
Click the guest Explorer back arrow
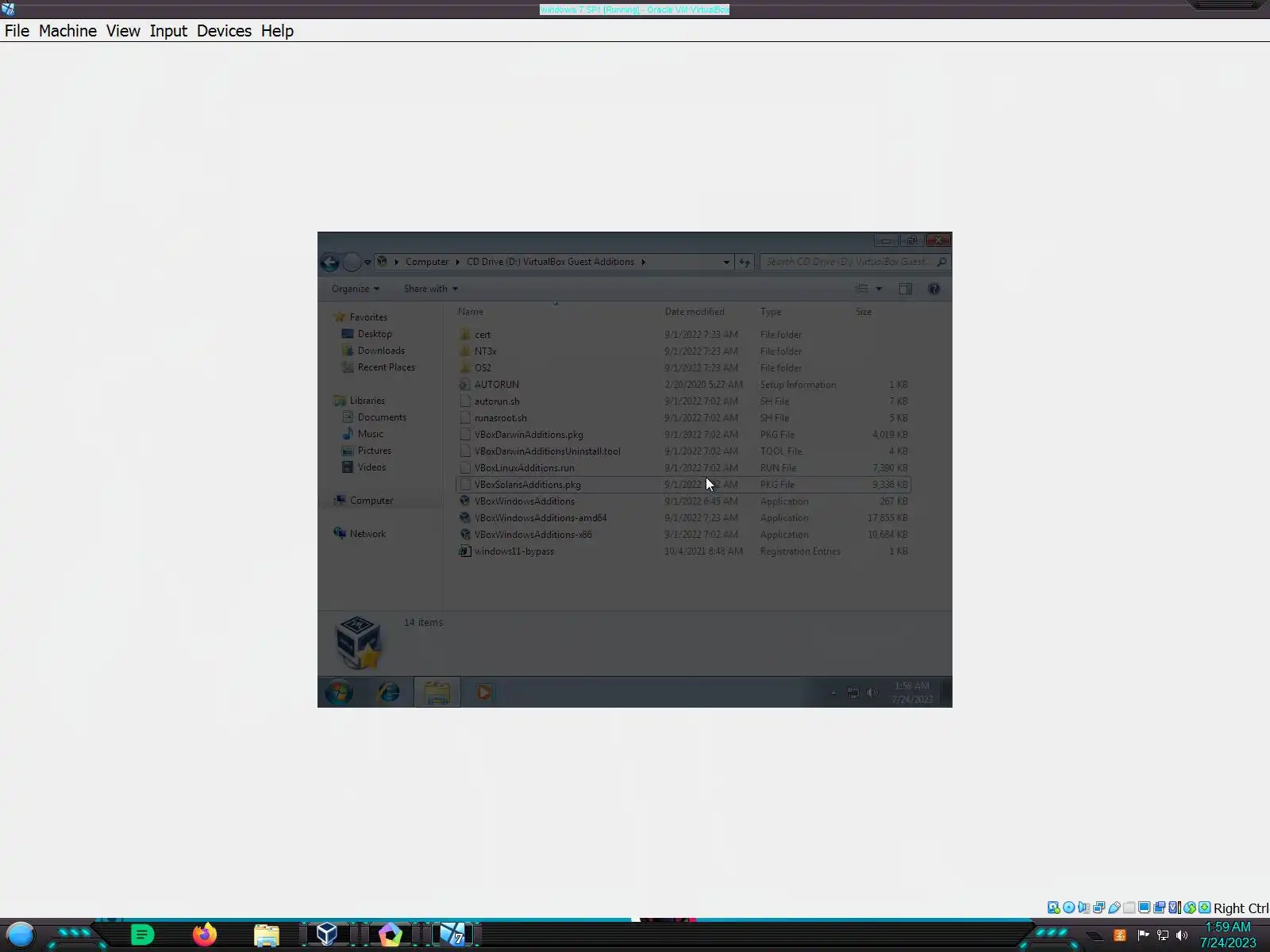click(330, 262)
